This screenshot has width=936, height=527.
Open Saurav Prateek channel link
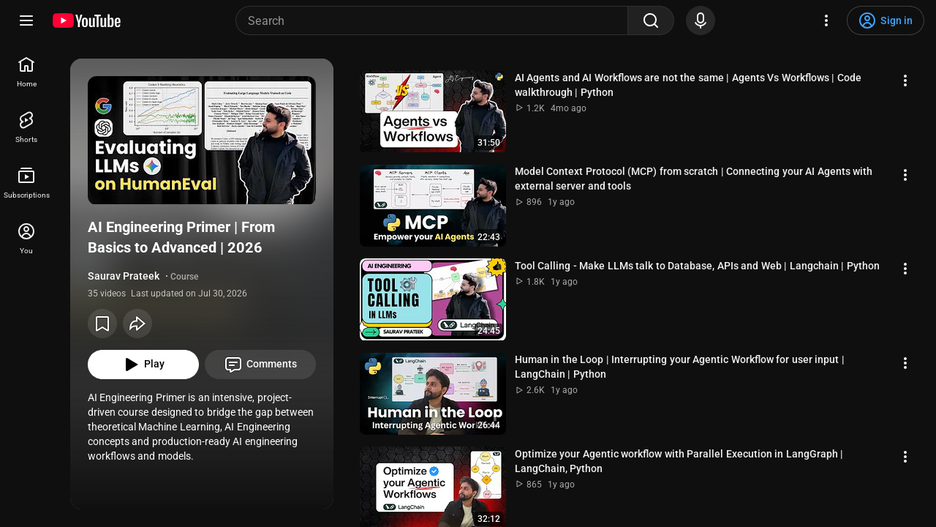pyautogui.click(x=124, y=276)
